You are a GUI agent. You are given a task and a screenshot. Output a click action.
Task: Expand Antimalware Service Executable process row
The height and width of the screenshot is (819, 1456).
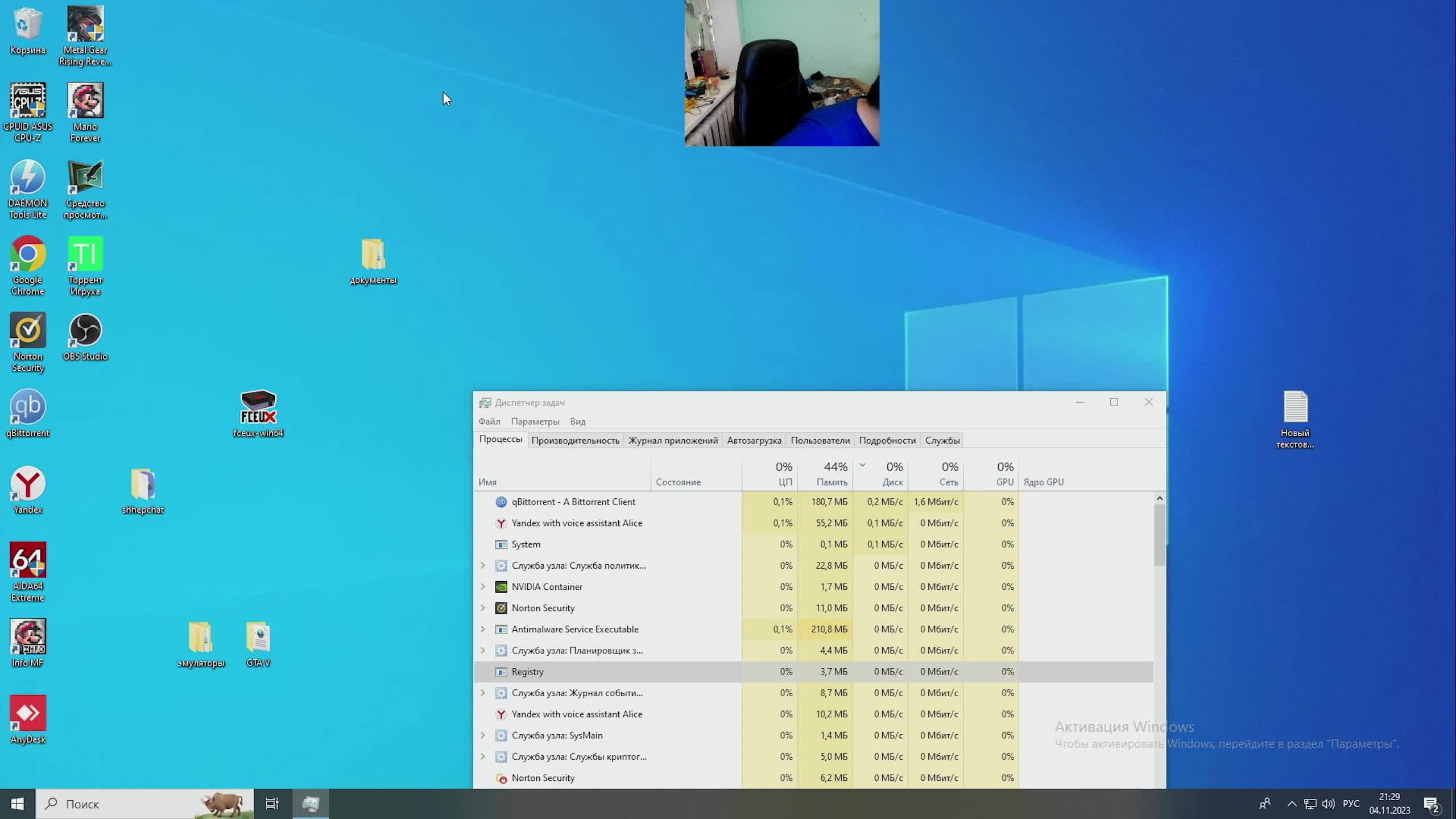(x=483, y=629)
